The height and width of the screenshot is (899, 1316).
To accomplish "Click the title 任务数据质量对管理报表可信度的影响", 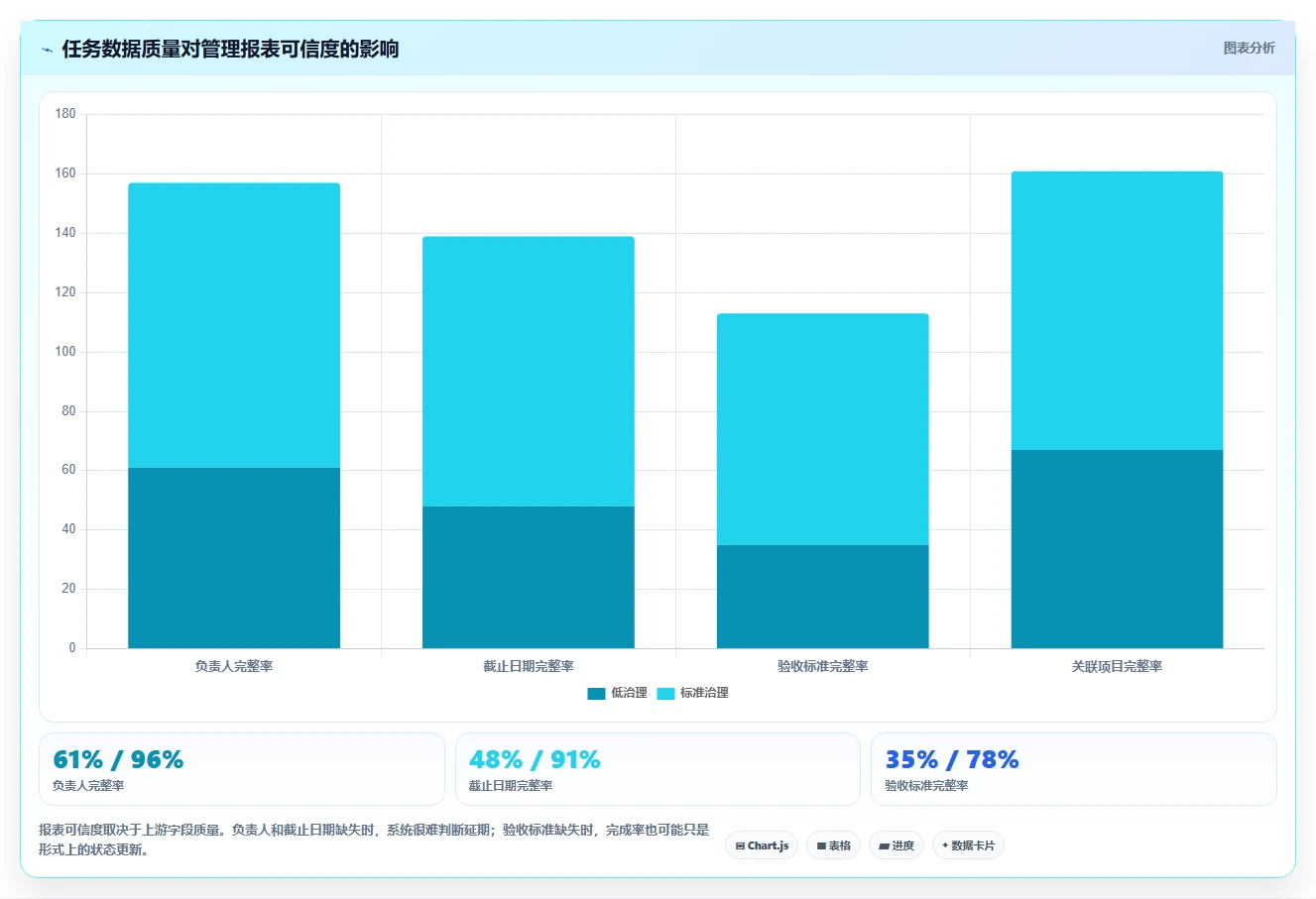I will pyautogui.click(x=230, y=50).
